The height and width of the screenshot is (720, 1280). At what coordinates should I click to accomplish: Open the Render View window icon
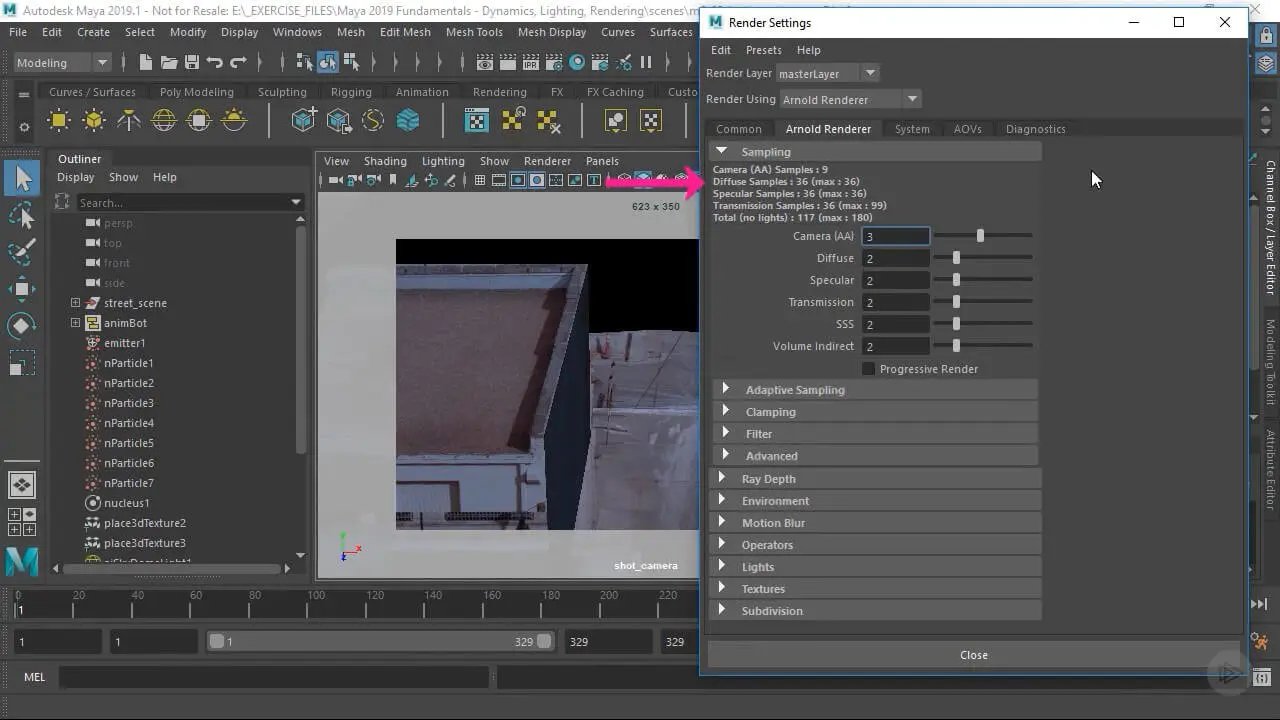[485, 62]
